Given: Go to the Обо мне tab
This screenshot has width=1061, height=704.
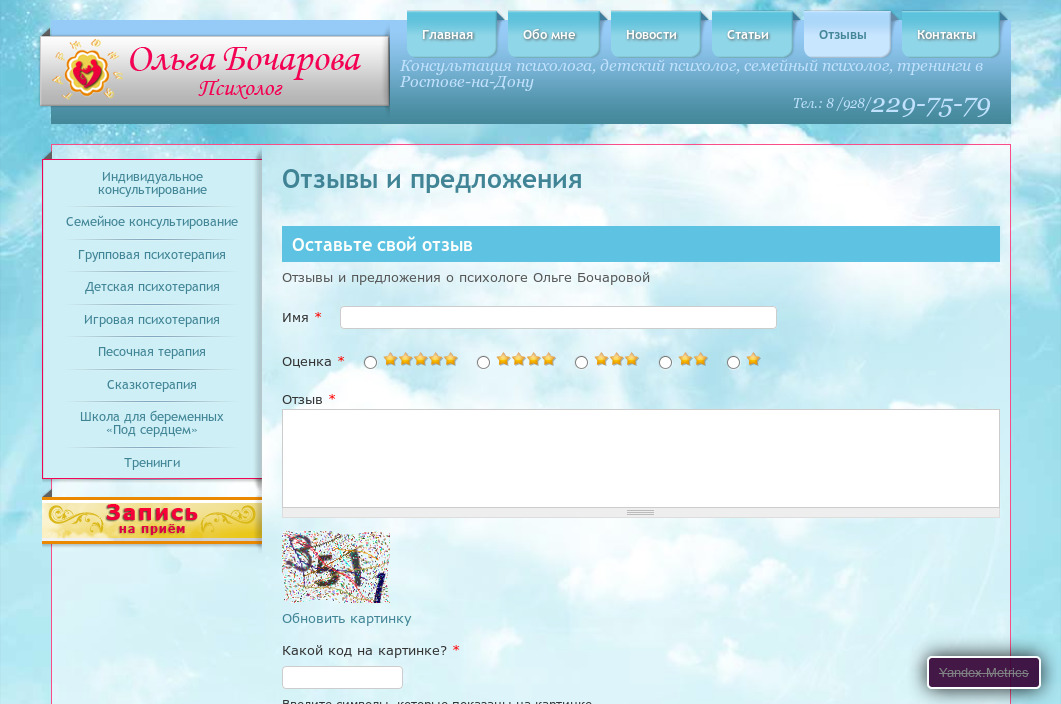Looking at the screenshot, I should click(x=549, y=35).
